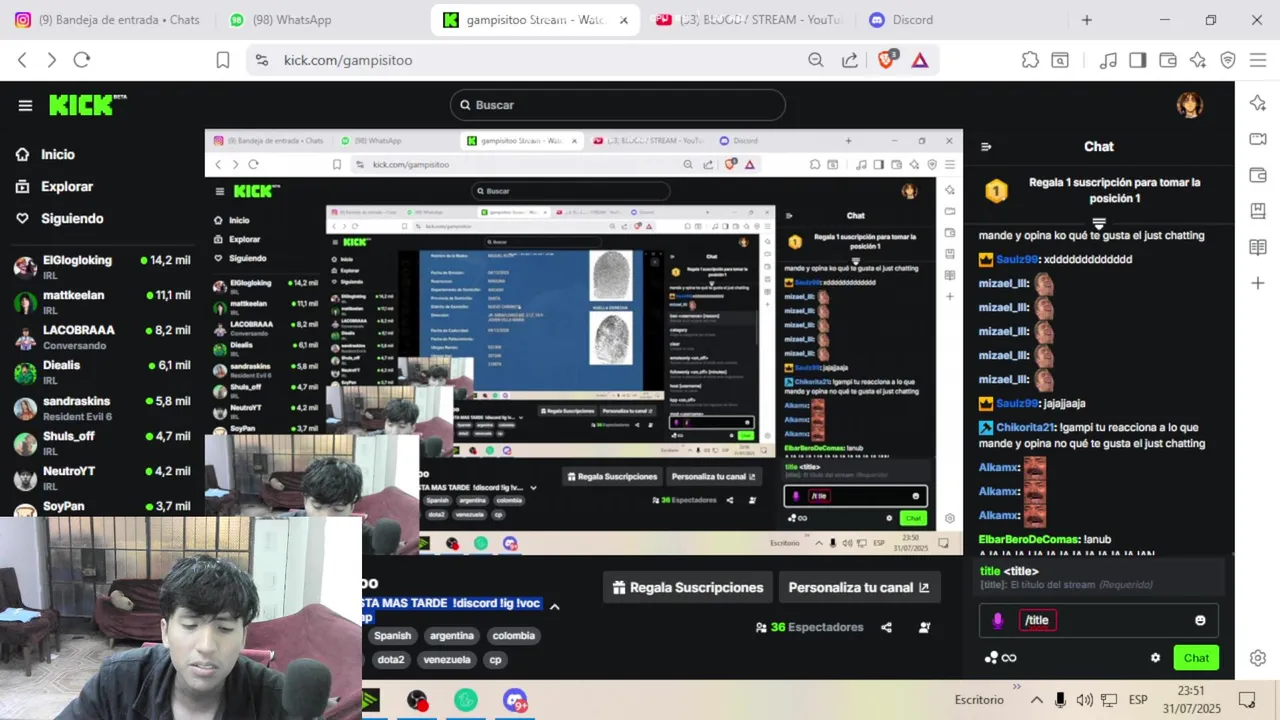Open NeutroYT channel
Screen dimensions: 1280x720
pyautogui.click(x=102, y=477)
